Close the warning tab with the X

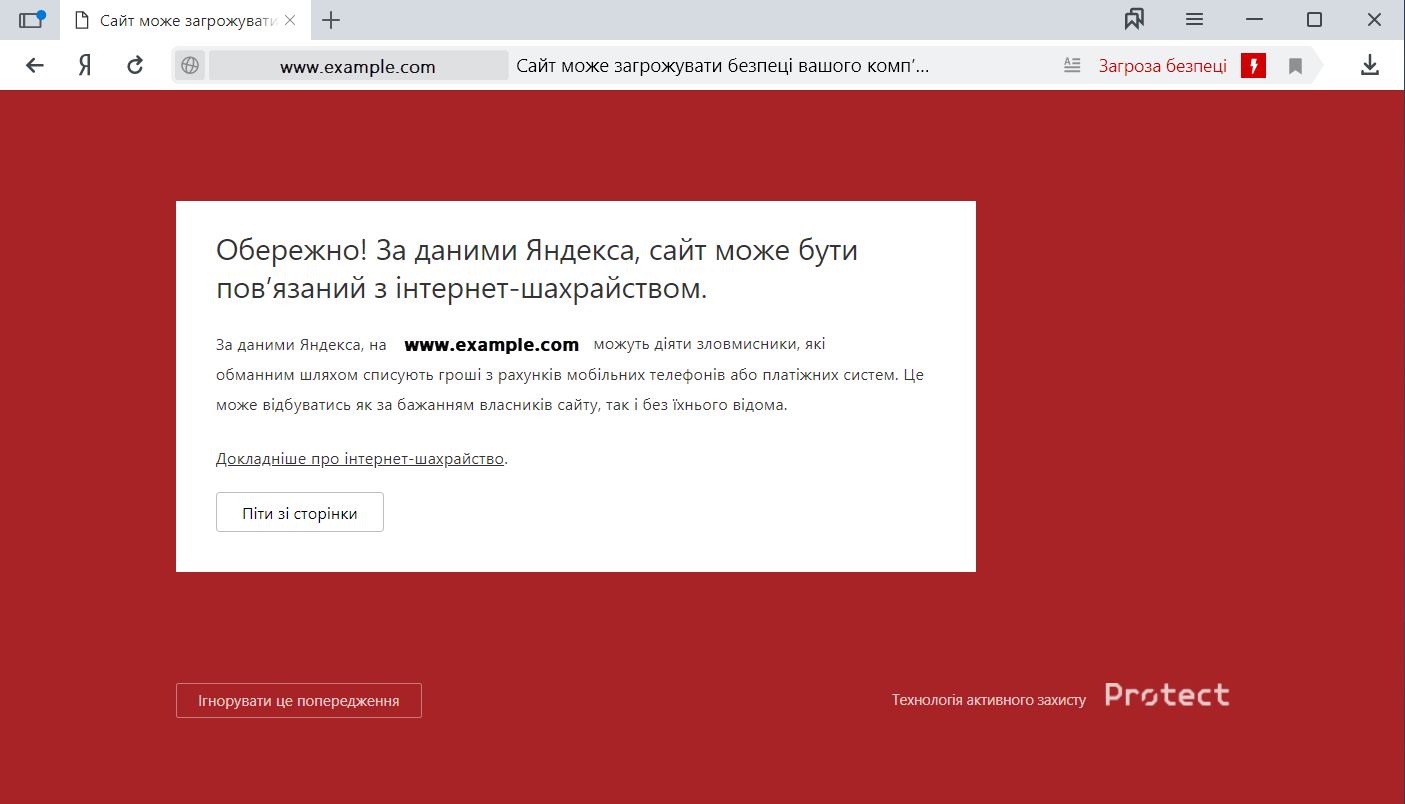click(x=290, y=20)
